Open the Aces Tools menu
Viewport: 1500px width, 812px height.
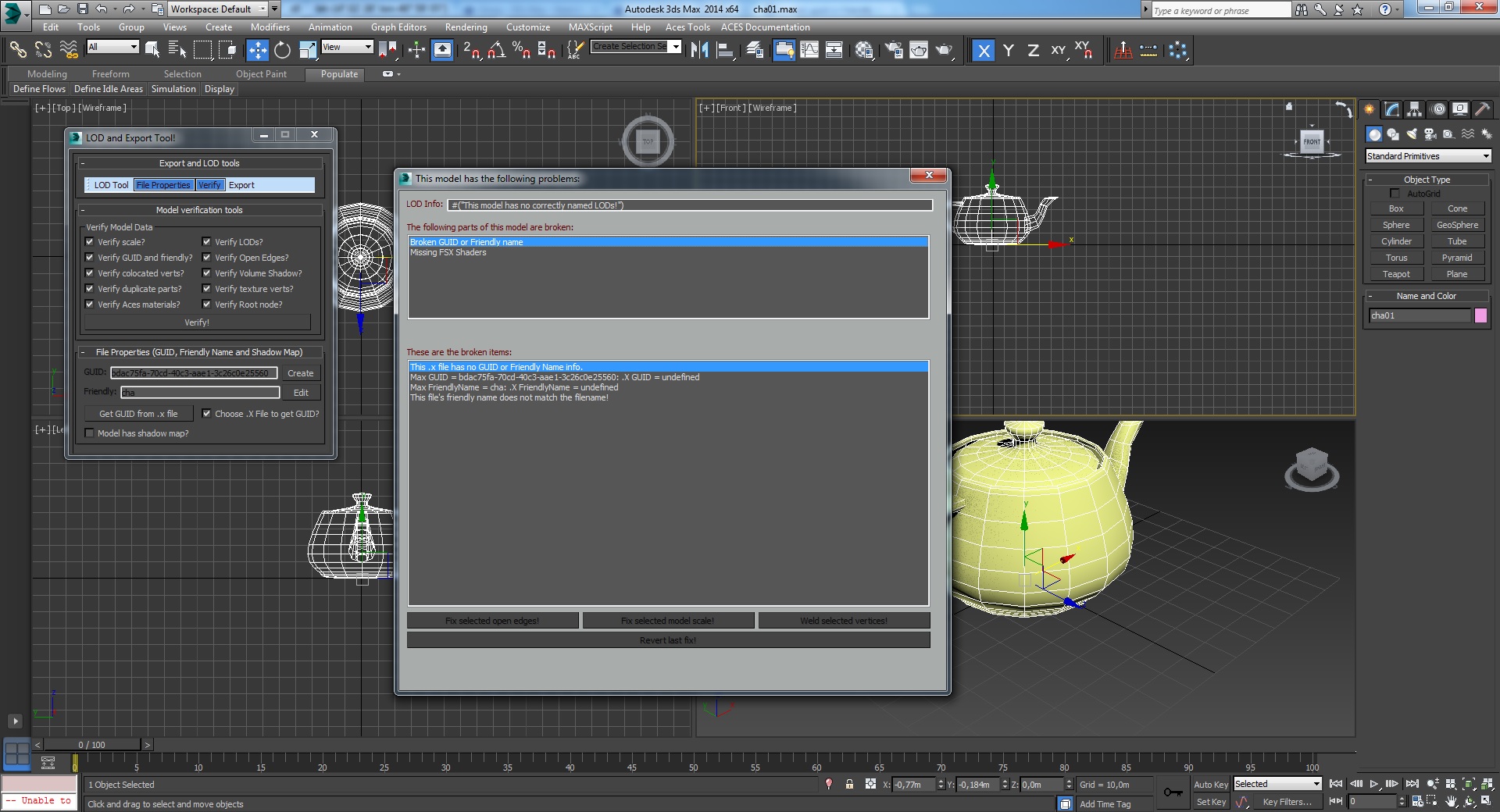[687, 27]
